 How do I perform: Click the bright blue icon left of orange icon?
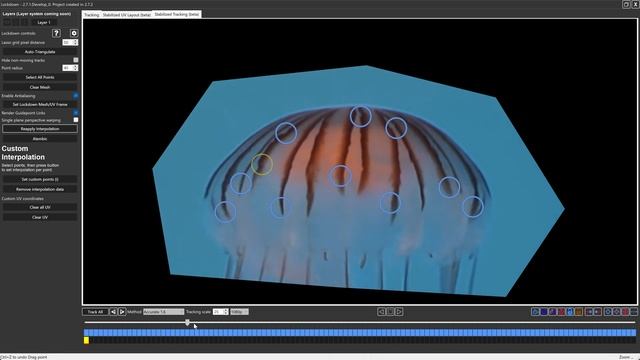[x=570, y=312]
